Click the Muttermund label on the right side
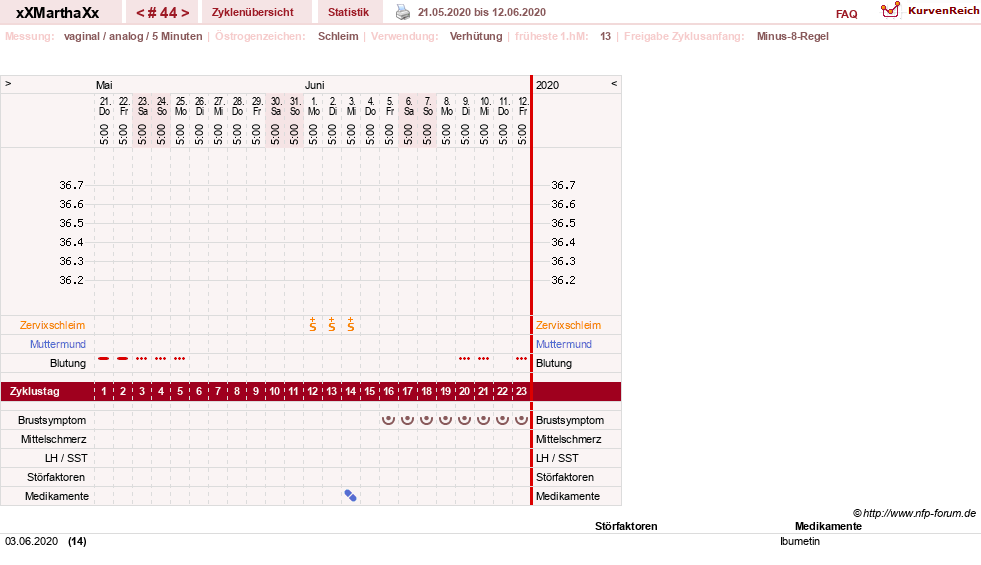 click(564, 344)
